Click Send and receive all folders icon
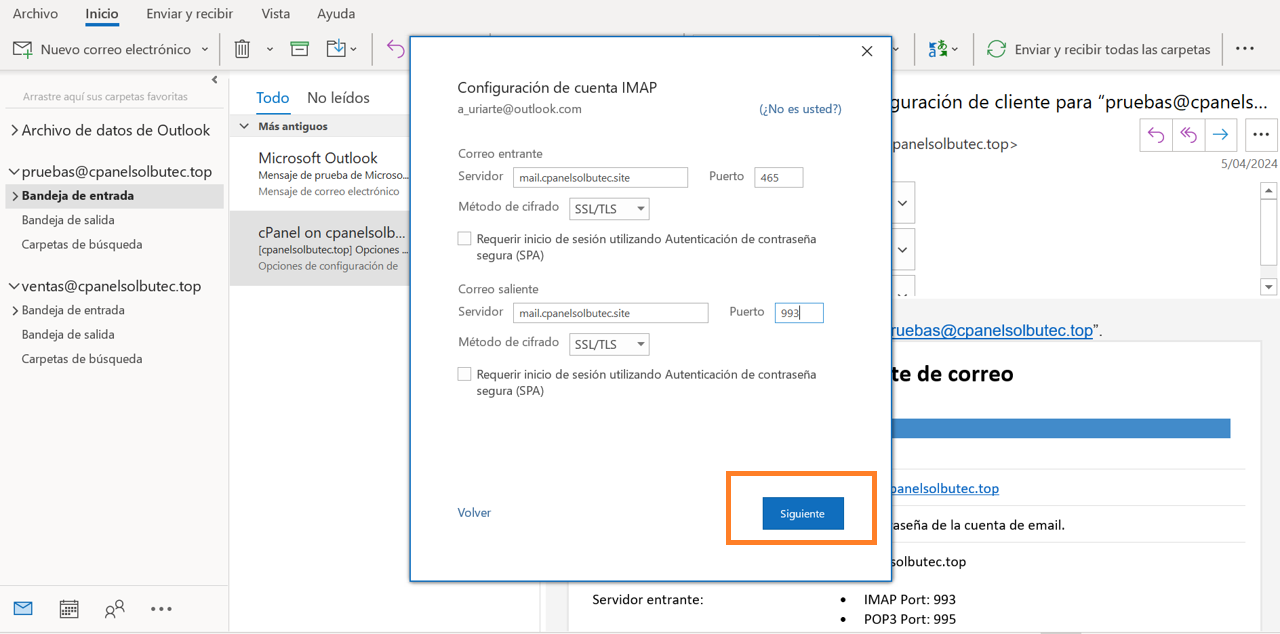 point(996,49)
